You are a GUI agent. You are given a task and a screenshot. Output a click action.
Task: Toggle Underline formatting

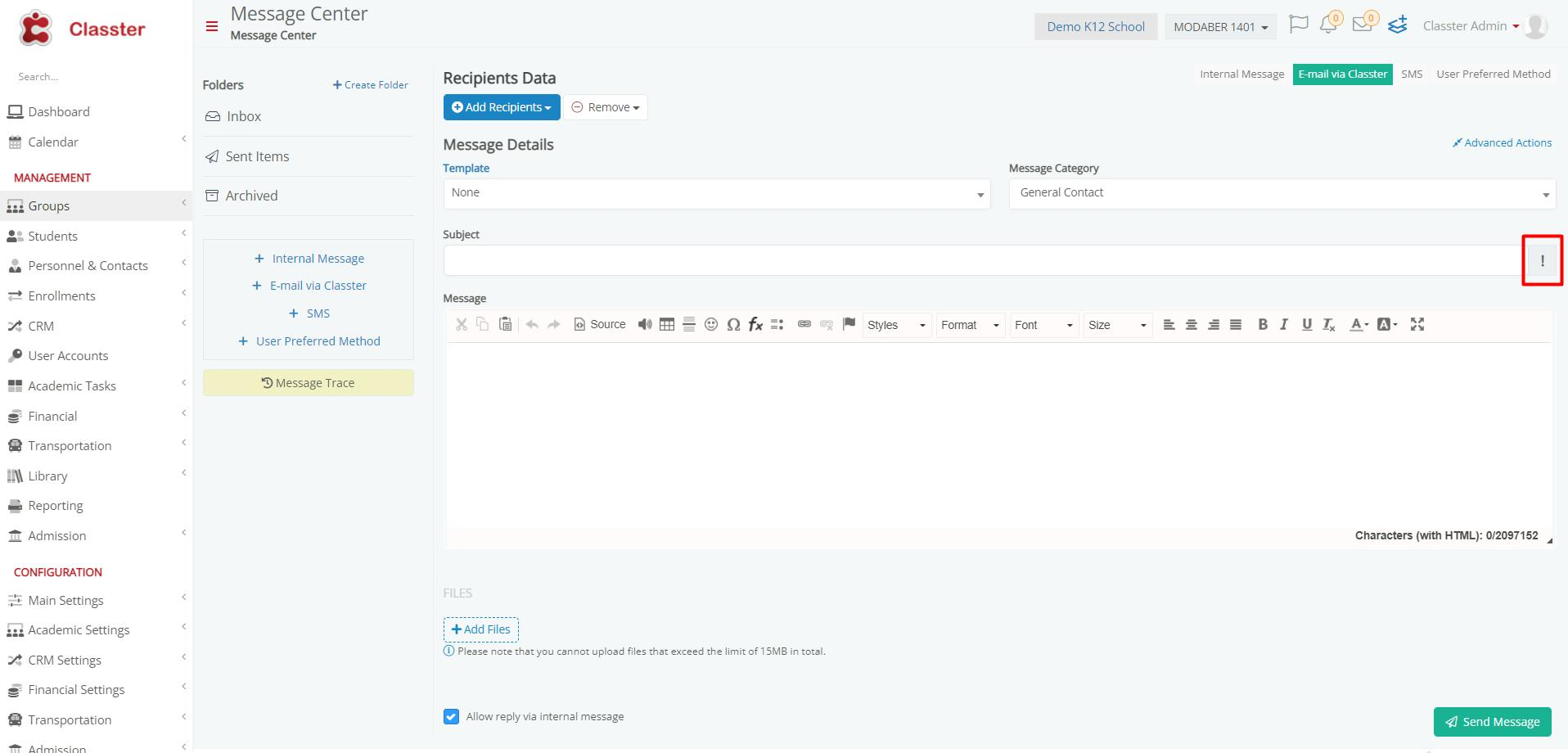coord(1306,325)
